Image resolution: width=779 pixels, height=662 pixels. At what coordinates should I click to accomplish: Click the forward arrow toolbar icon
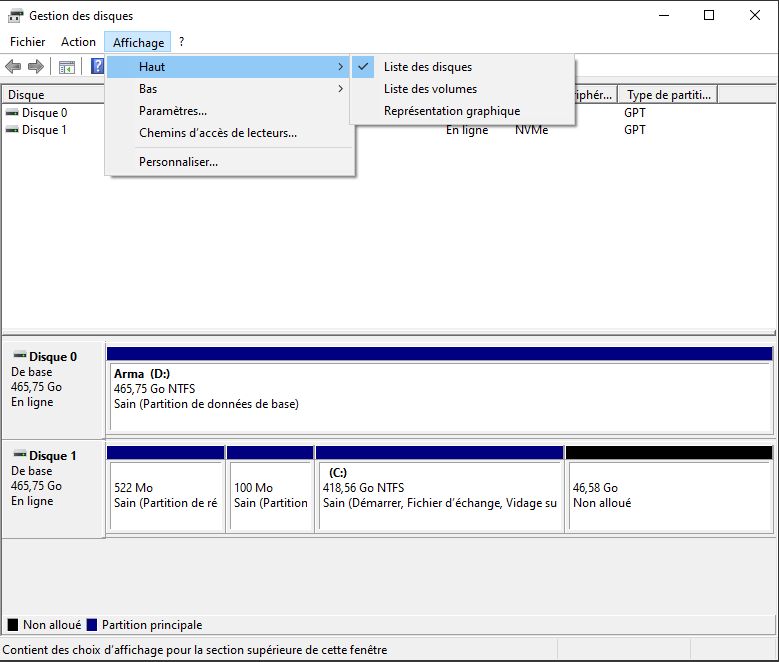point(36,66)
